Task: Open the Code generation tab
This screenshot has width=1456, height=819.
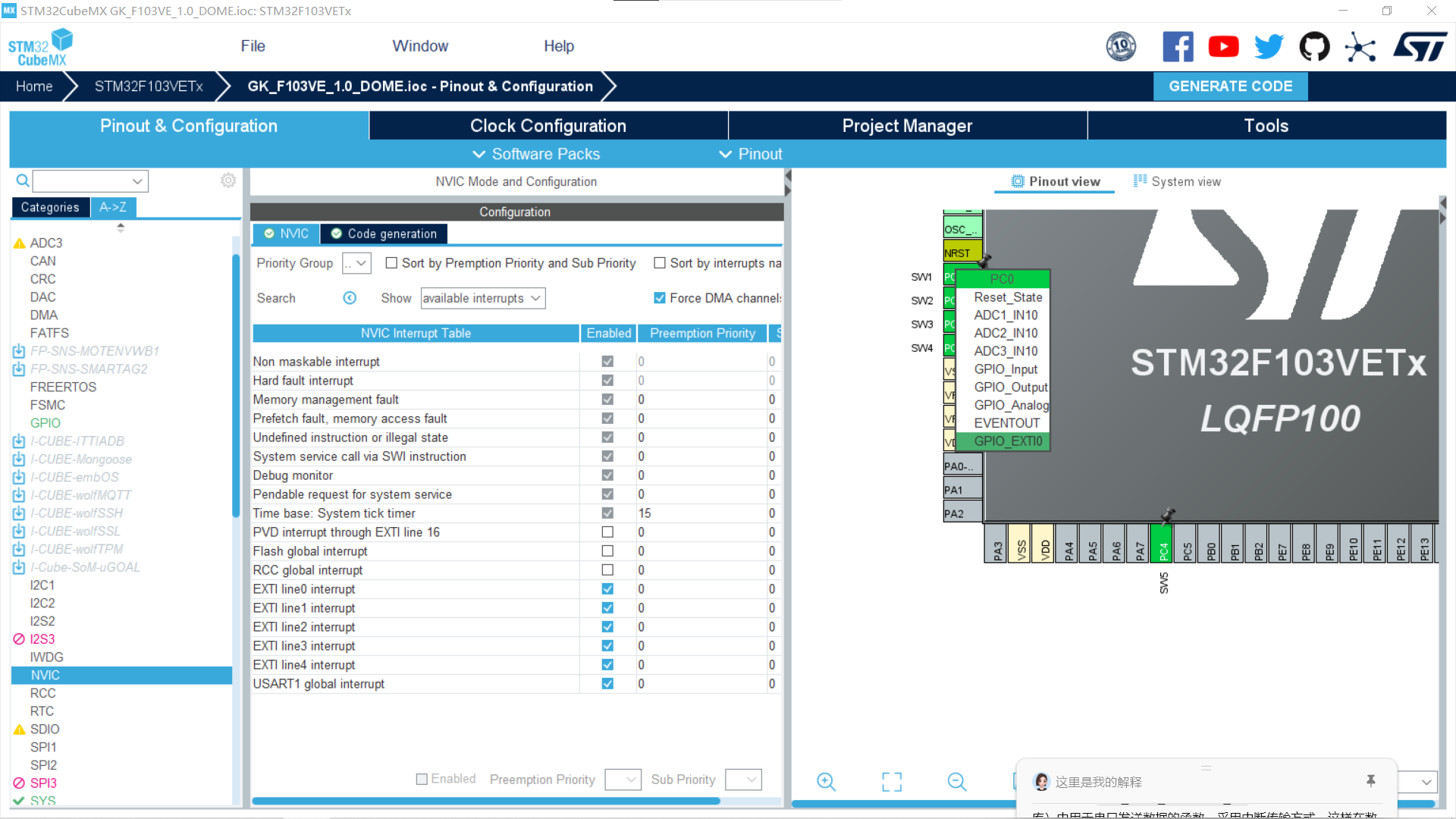Action: (x=384, y=234)
